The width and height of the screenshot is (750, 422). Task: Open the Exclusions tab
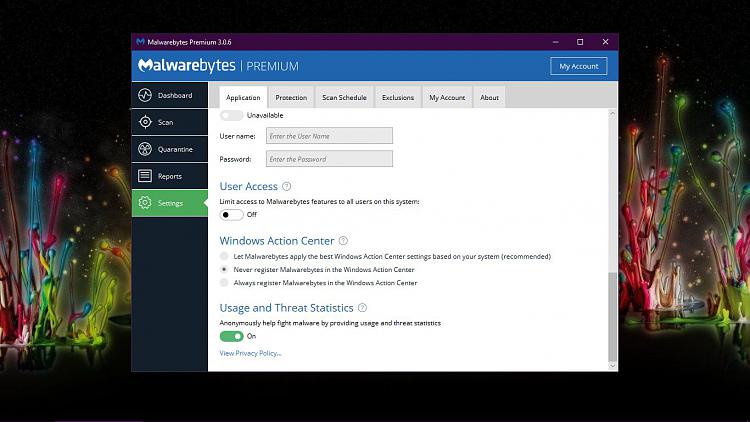pos(397,97)
